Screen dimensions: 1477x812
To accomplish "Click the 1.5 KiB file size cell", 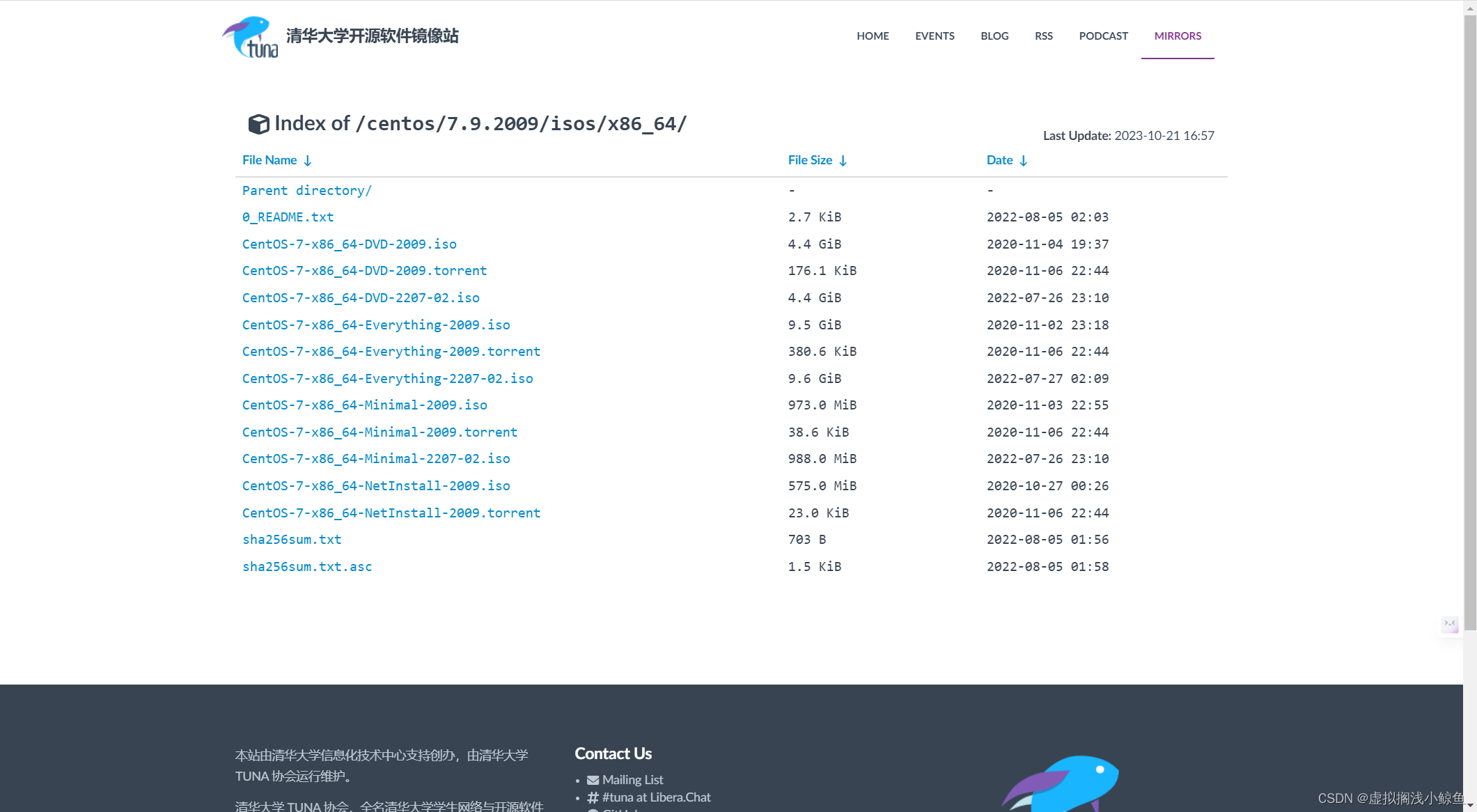I will 815,567.
